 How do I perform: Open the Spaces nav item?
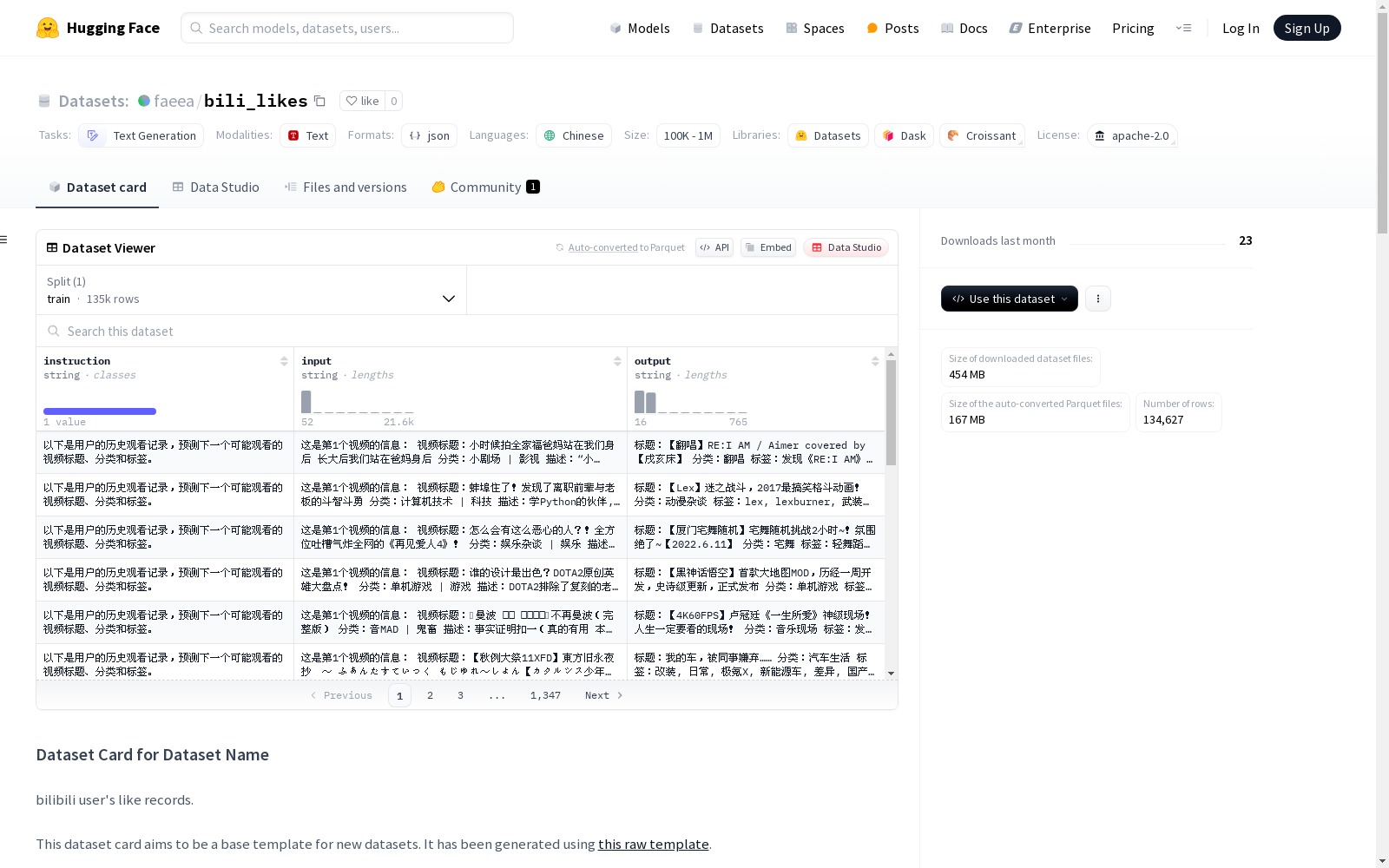pyautogui.click(x=814, y=28)
